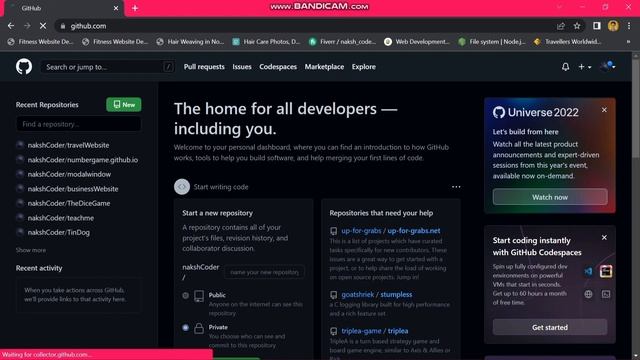640x360 pixels.
Task: Open nakshCoder/numbergame.github.io repository
Action: click(x=82, y=160)
